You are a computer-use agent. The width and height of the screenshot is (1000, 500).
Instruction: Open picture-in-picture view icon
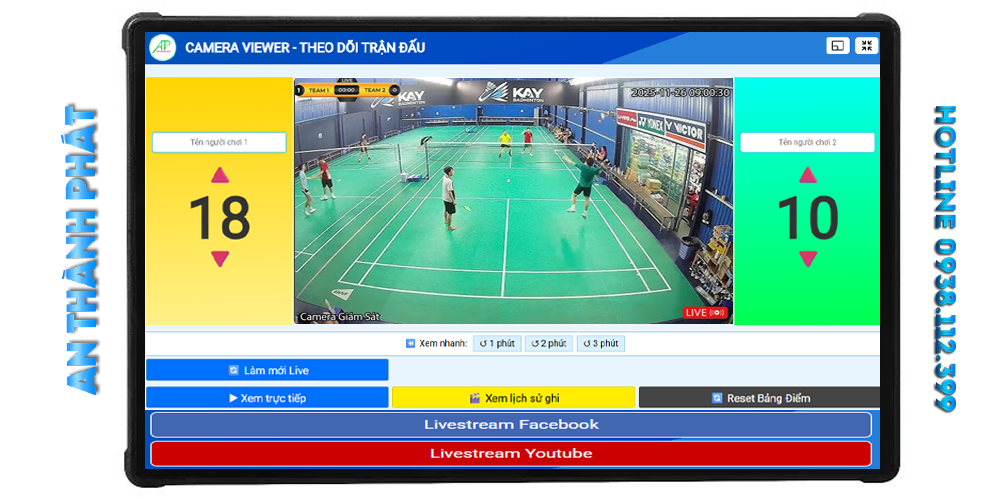click(x=838, y=45)
